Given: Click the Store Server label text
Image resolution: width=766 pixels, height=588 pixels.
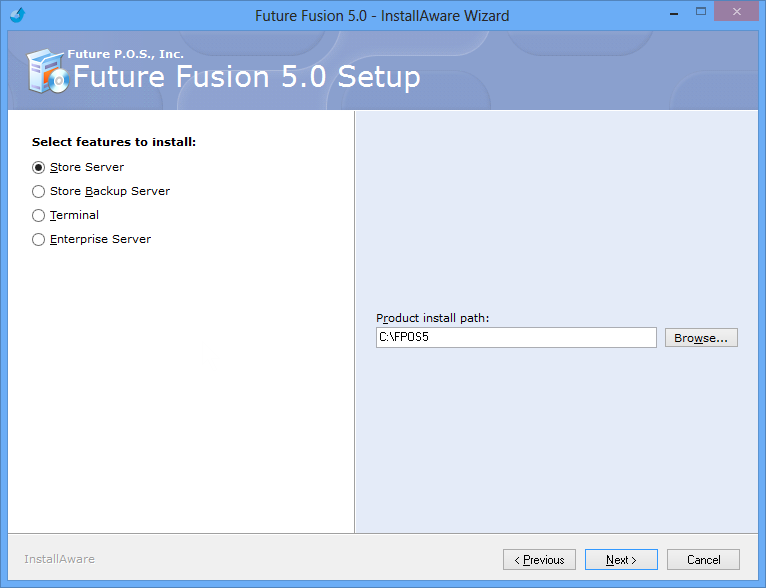Looking at the screenshot, I should pos(87,167).
